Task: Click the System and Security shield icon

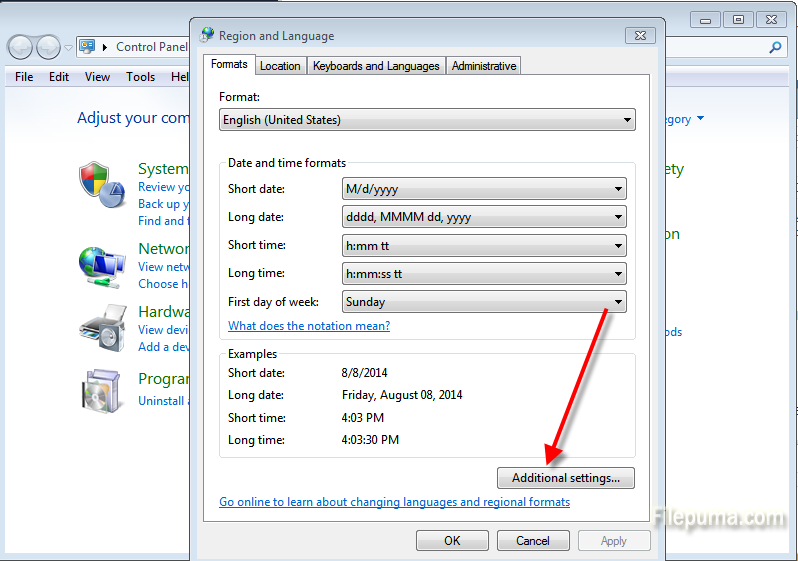Action: (x=102, y=185)
